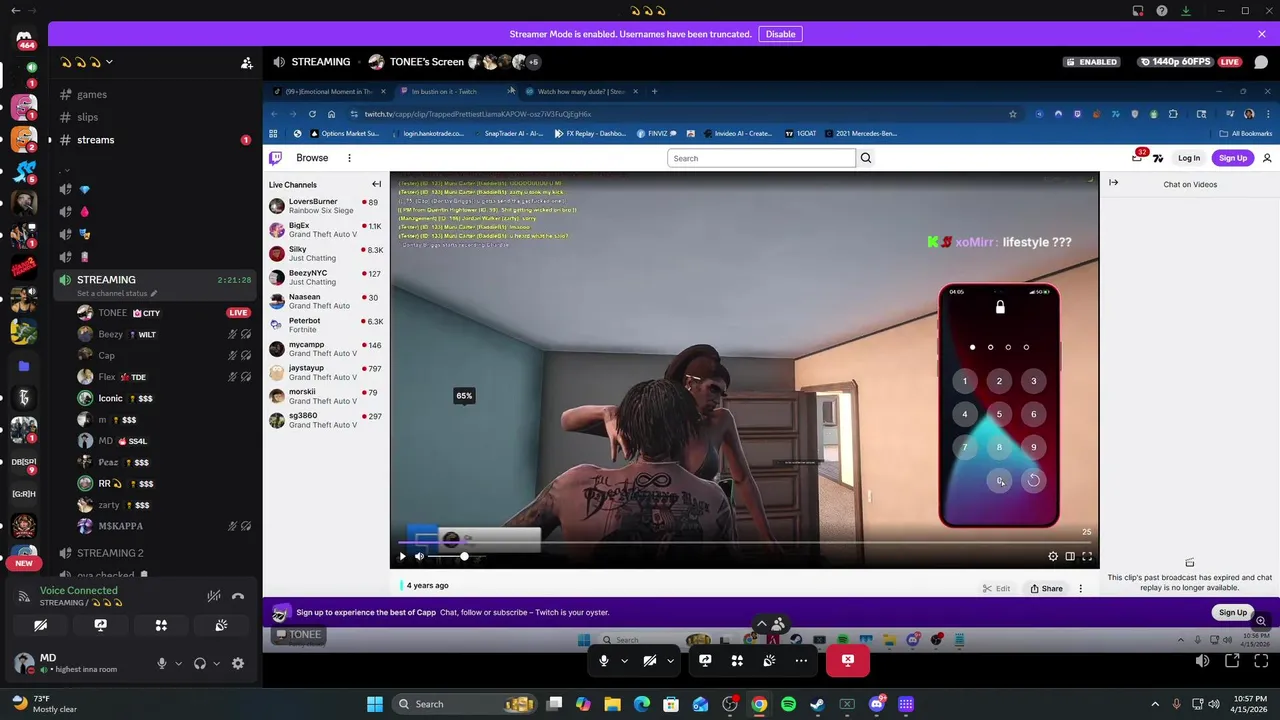Open Twitch video settings gear

[1053, 557]
